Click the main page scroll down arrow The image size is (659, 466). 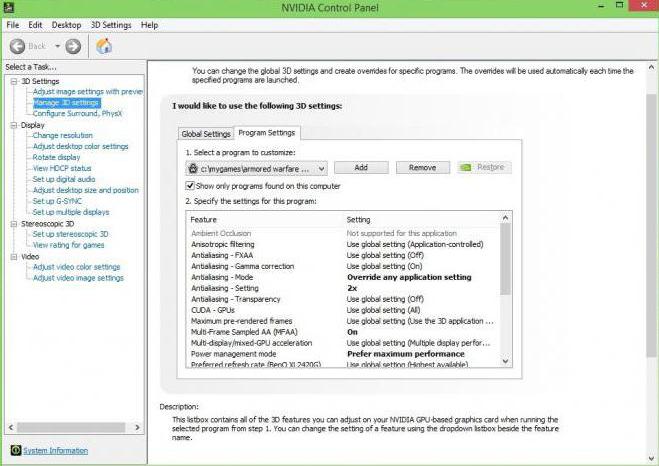(x=651, y=458)
